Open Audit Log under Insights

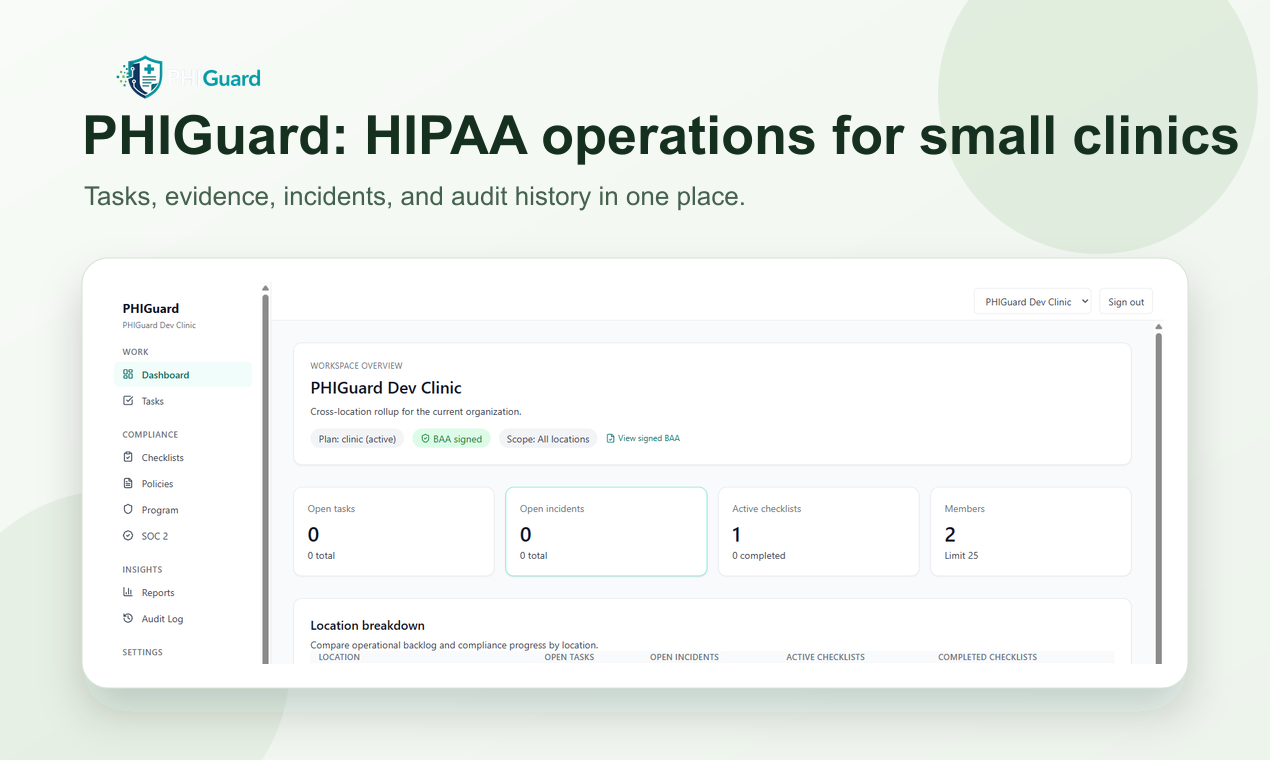(x=183, y=618)
